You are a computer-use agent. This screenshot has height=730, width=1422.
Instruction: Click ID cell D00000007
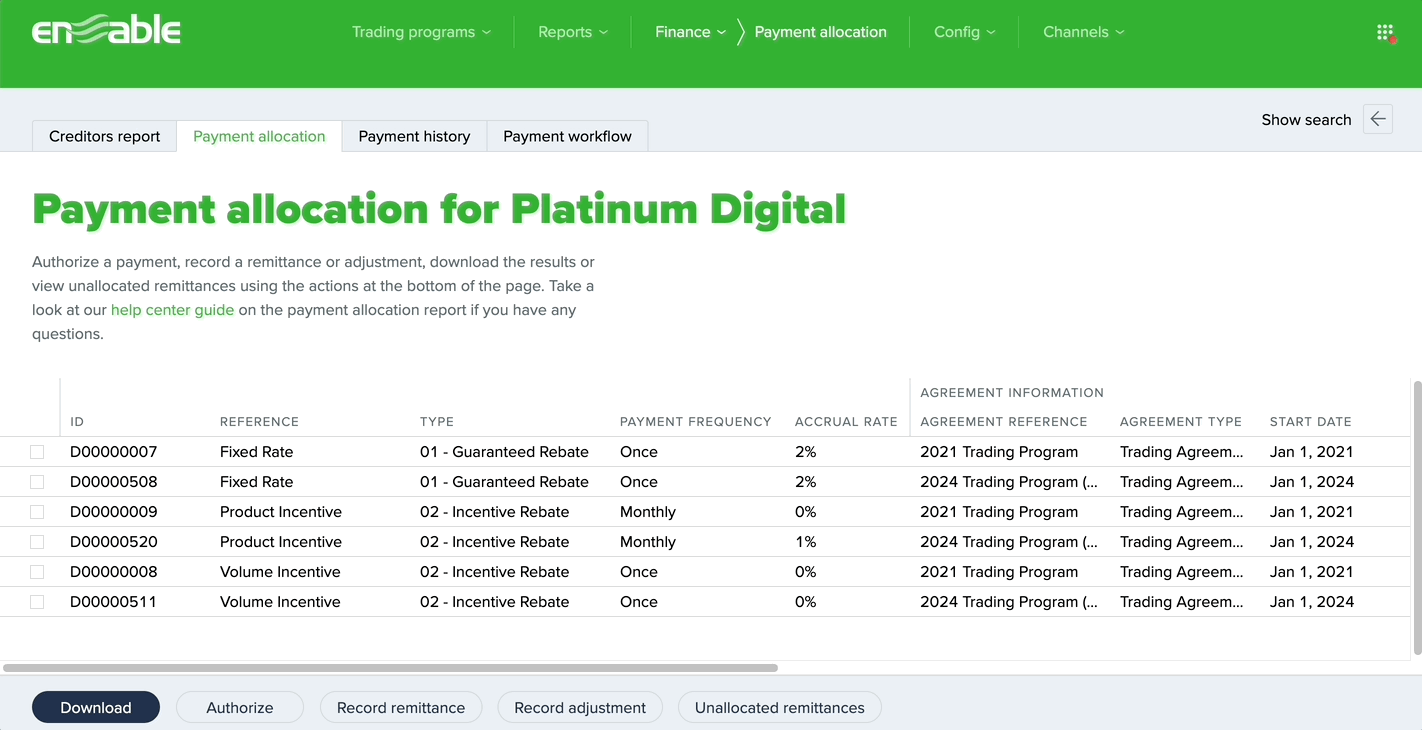(114, 452)
